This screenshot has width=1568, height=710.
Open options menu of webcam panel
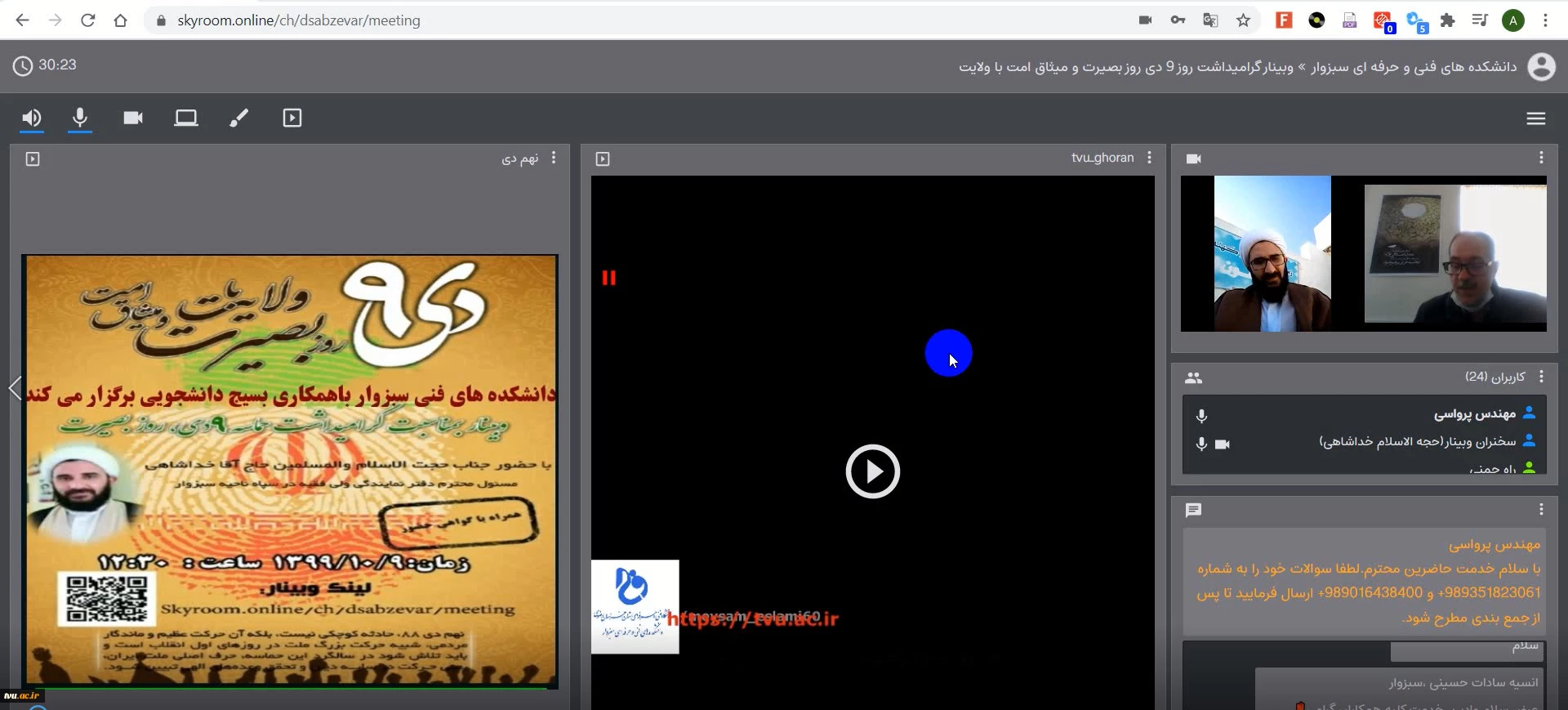[1541, 158]
